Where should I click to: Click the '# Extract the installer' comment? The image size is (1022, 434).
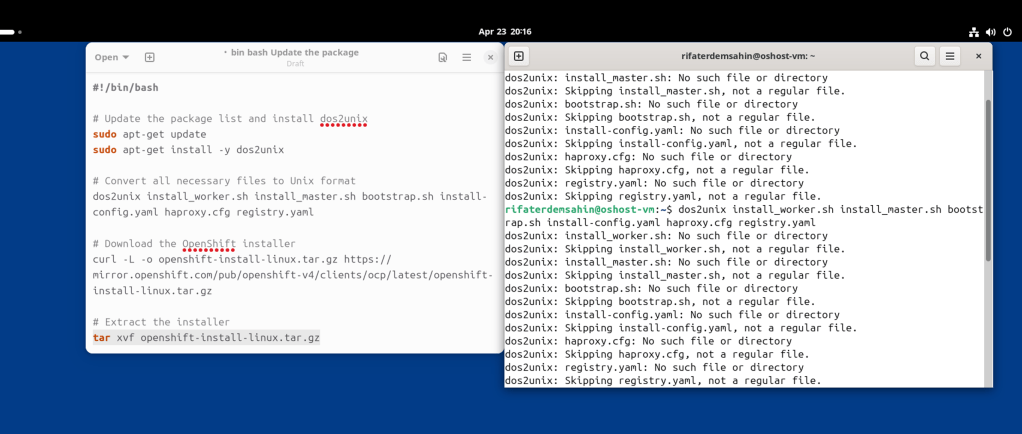[161, 322]
